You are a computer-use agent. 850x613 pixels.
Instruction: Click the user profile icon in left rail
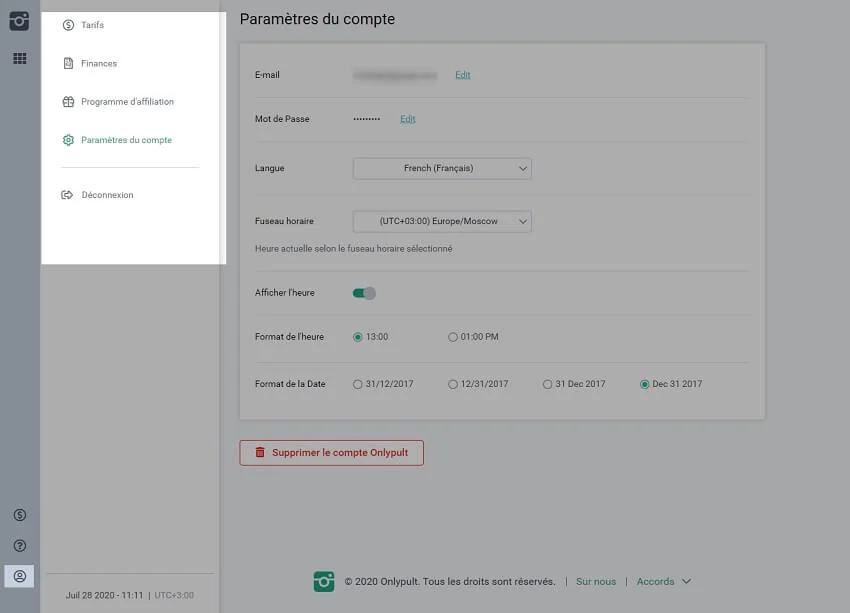tap(19, 576)
